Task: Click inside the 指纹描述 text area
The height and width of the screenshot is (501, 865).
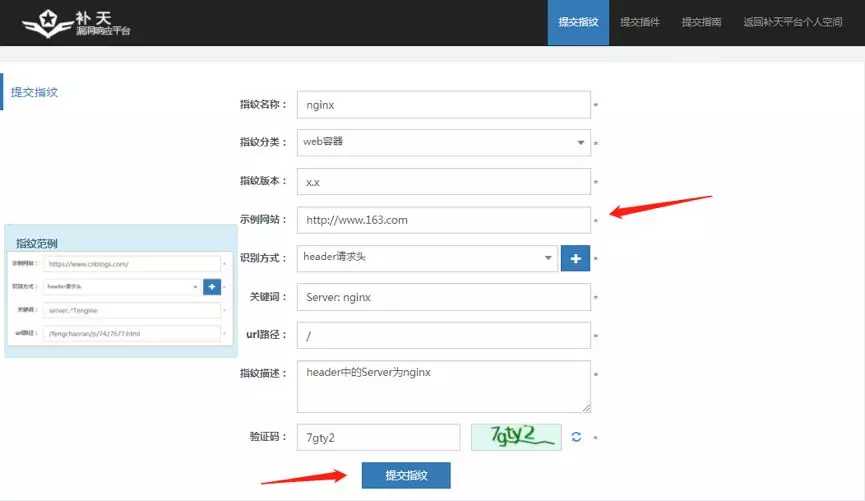Action: click(443, 386)
